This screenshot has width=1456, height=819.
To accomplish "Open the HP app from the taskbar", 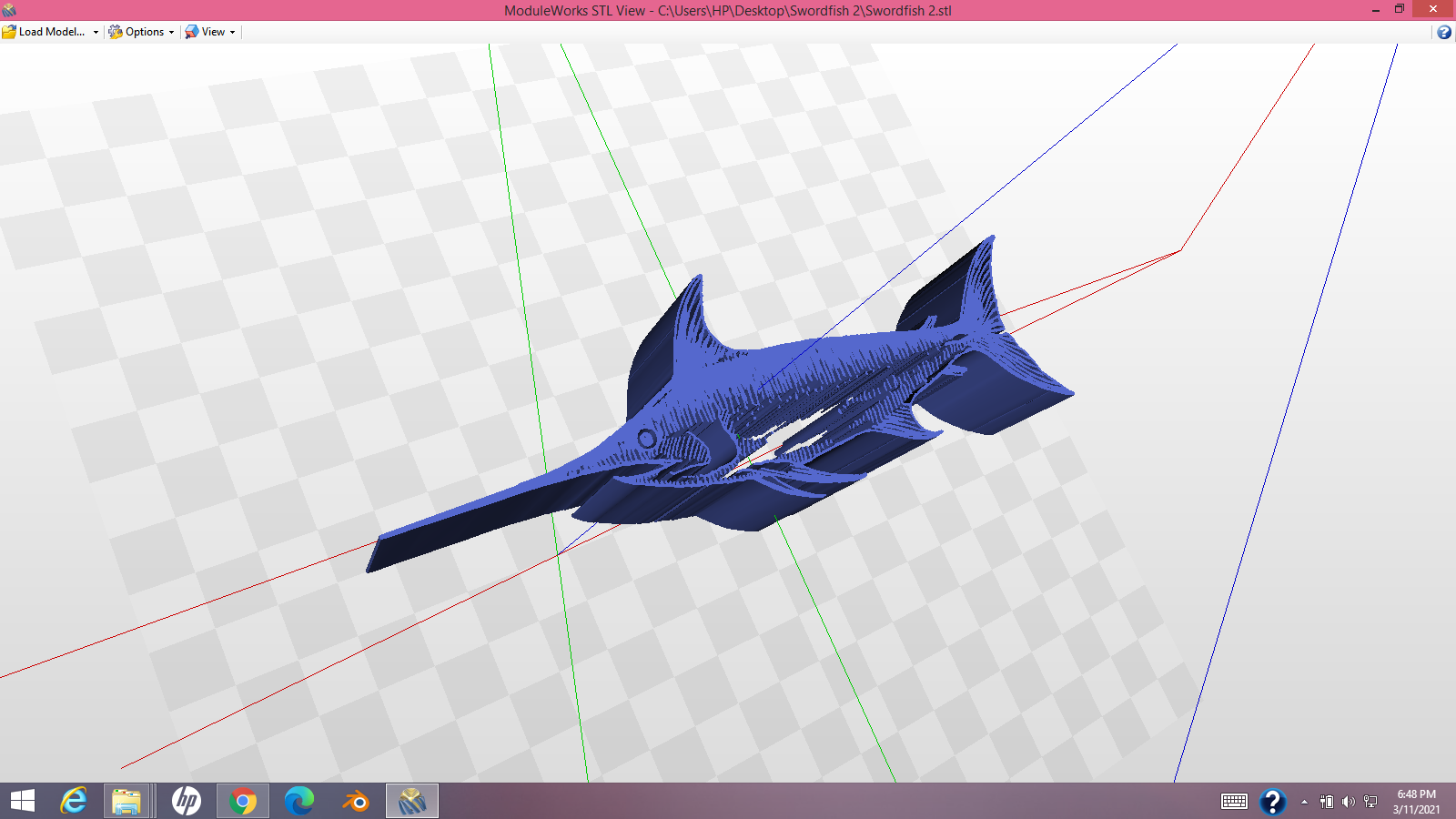I will [186, 802].
